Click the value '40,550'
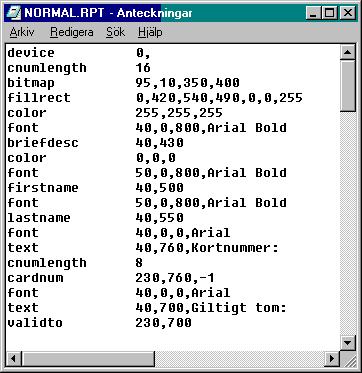Image resolution: width=362 pixels, height=373 pixels. coord(159,218)
